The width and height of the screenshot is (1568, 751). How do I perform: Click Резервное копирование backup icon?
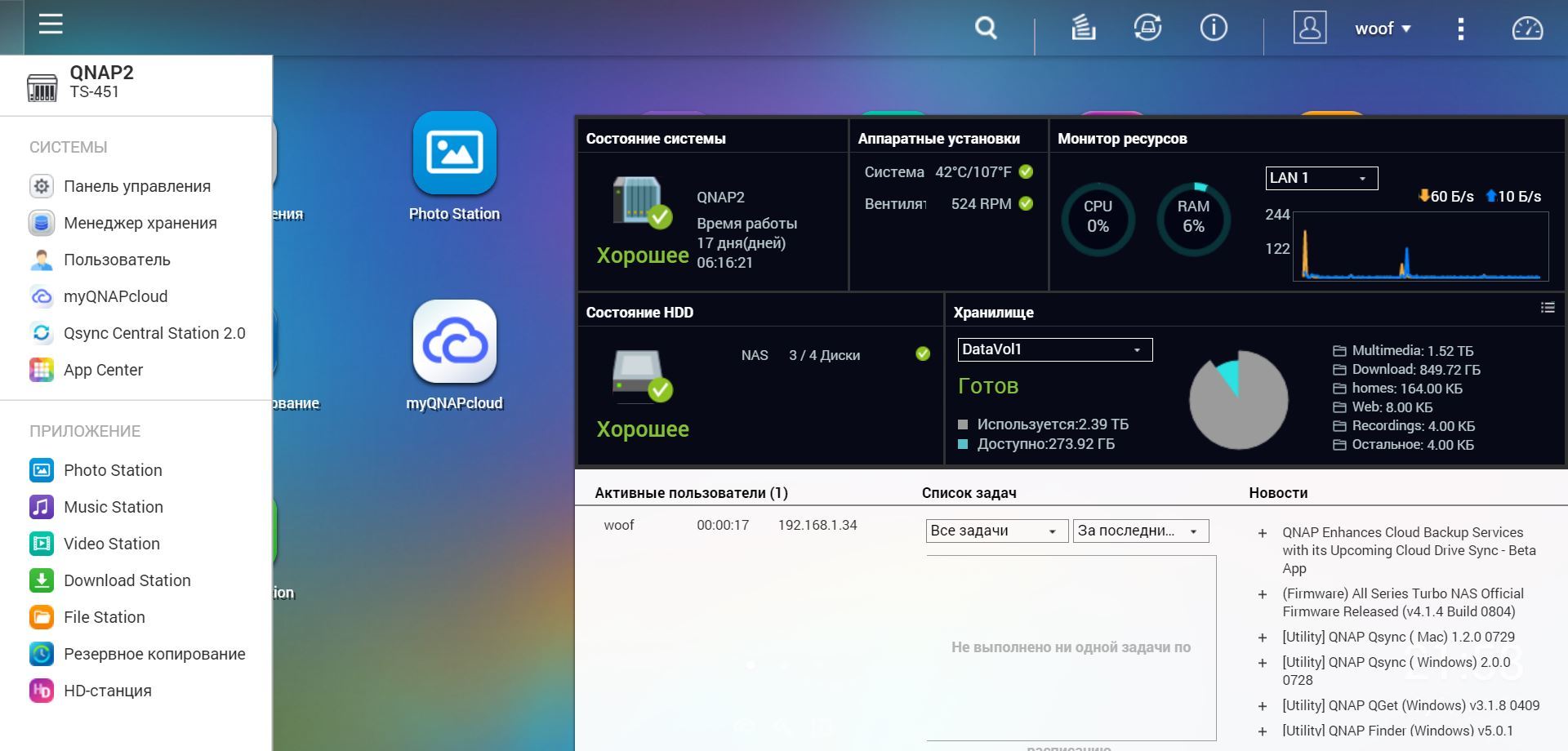[x=42, y=654]
